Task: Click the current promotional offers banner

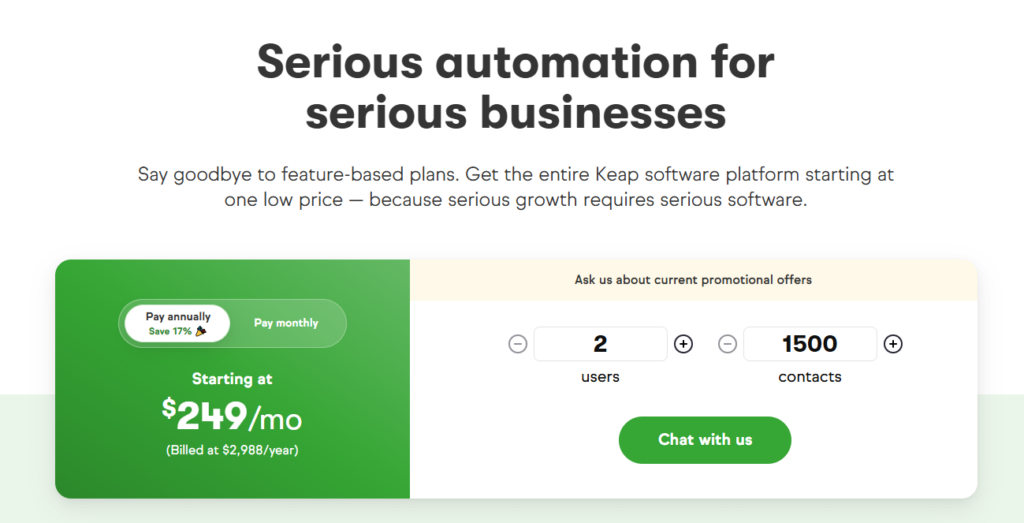Action: [x=693, y=280]
